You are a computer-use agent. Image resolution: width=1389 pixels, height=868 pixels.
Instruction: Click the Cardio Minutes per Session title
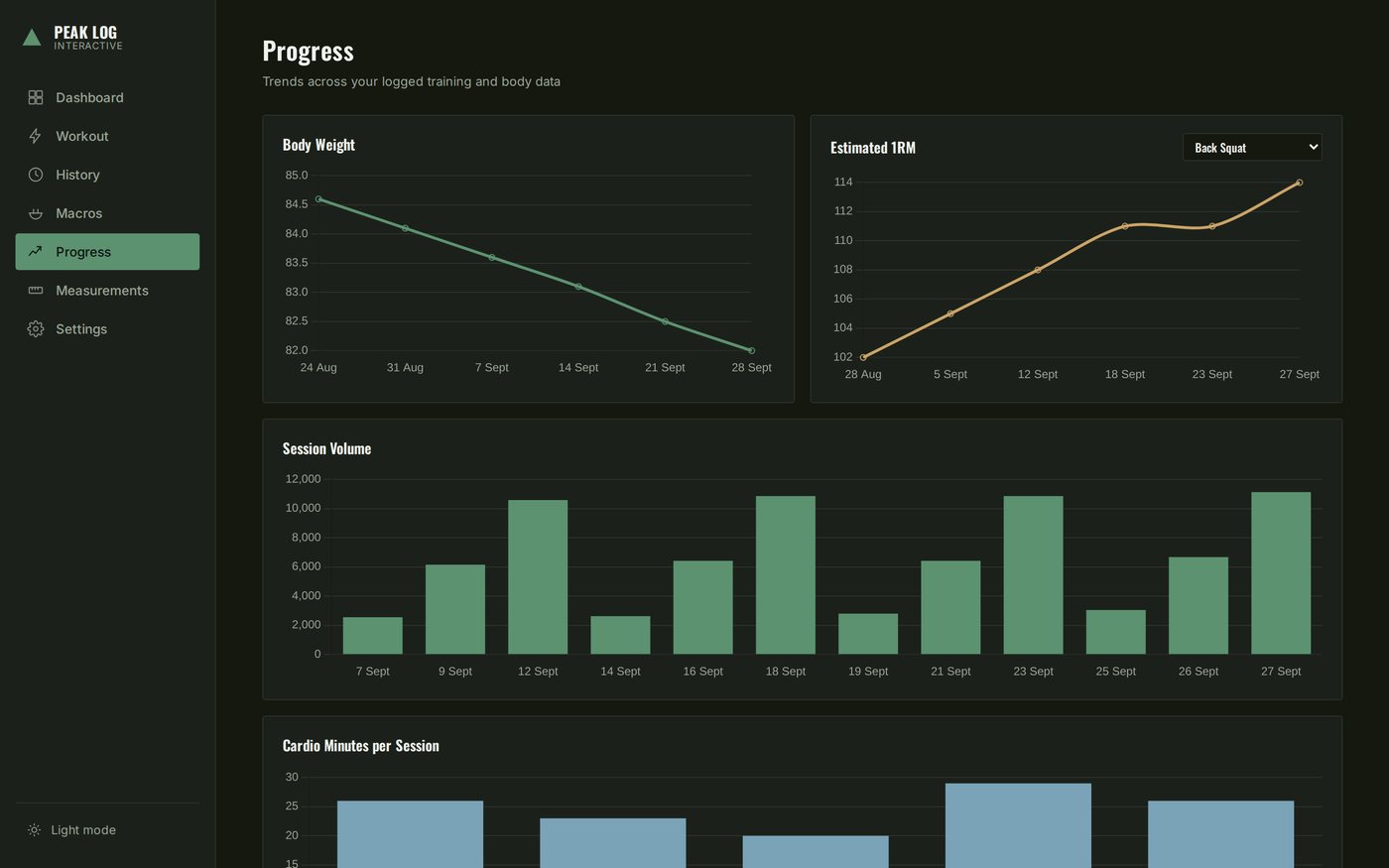[361, 746]
